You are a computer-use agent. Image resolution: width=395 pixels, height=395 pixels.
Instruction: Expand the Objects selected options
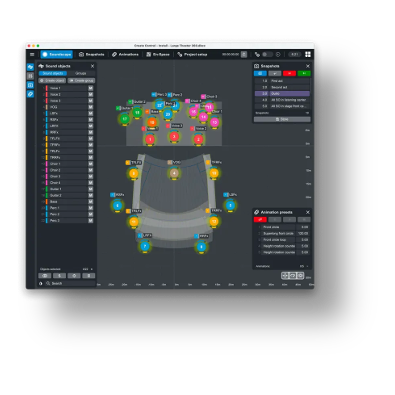pyautogui.click(x=92, y=269)
